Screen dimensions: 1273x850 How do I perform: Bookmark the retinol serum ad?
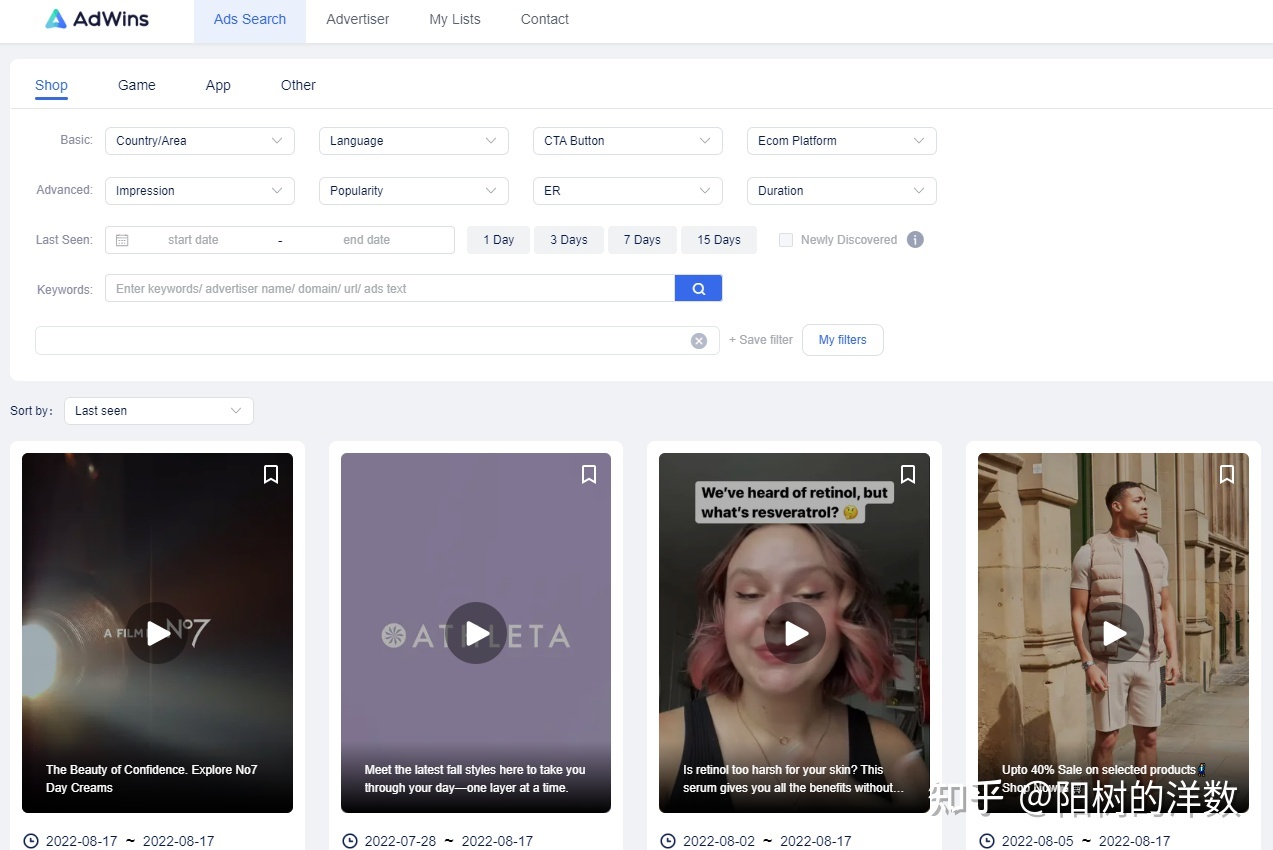point(908,474)
